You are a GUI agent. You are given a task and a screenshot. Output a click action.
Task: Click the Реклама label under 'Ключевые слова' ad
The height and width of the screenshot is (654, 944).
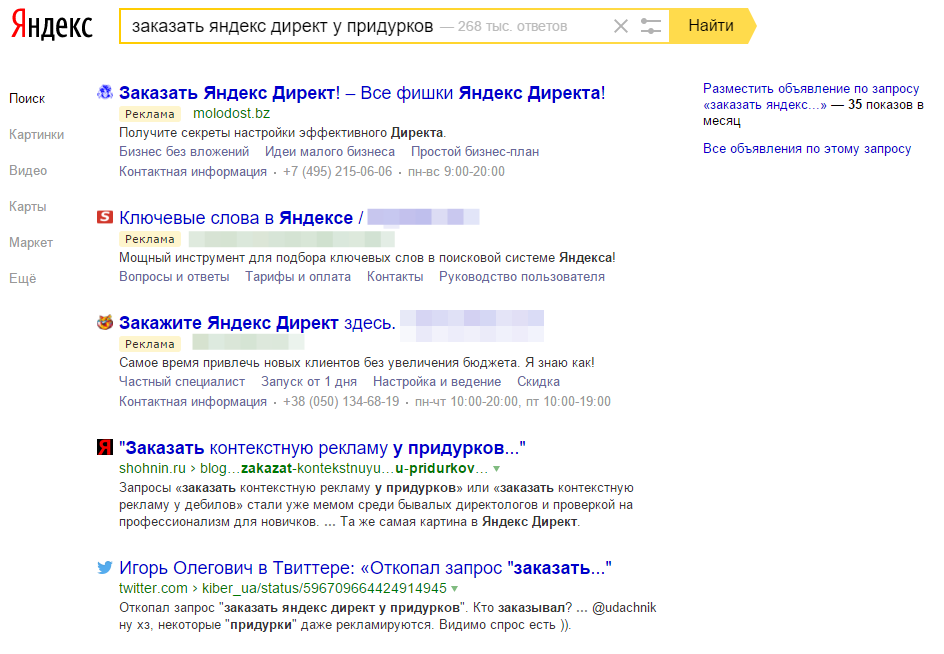tap(150, 239)
